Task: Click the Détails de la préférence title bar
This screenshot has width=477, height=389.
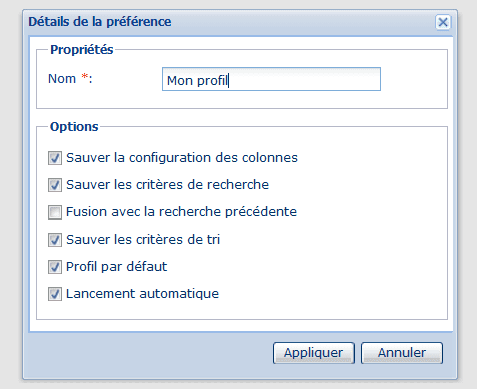Action: pos(230,22)
